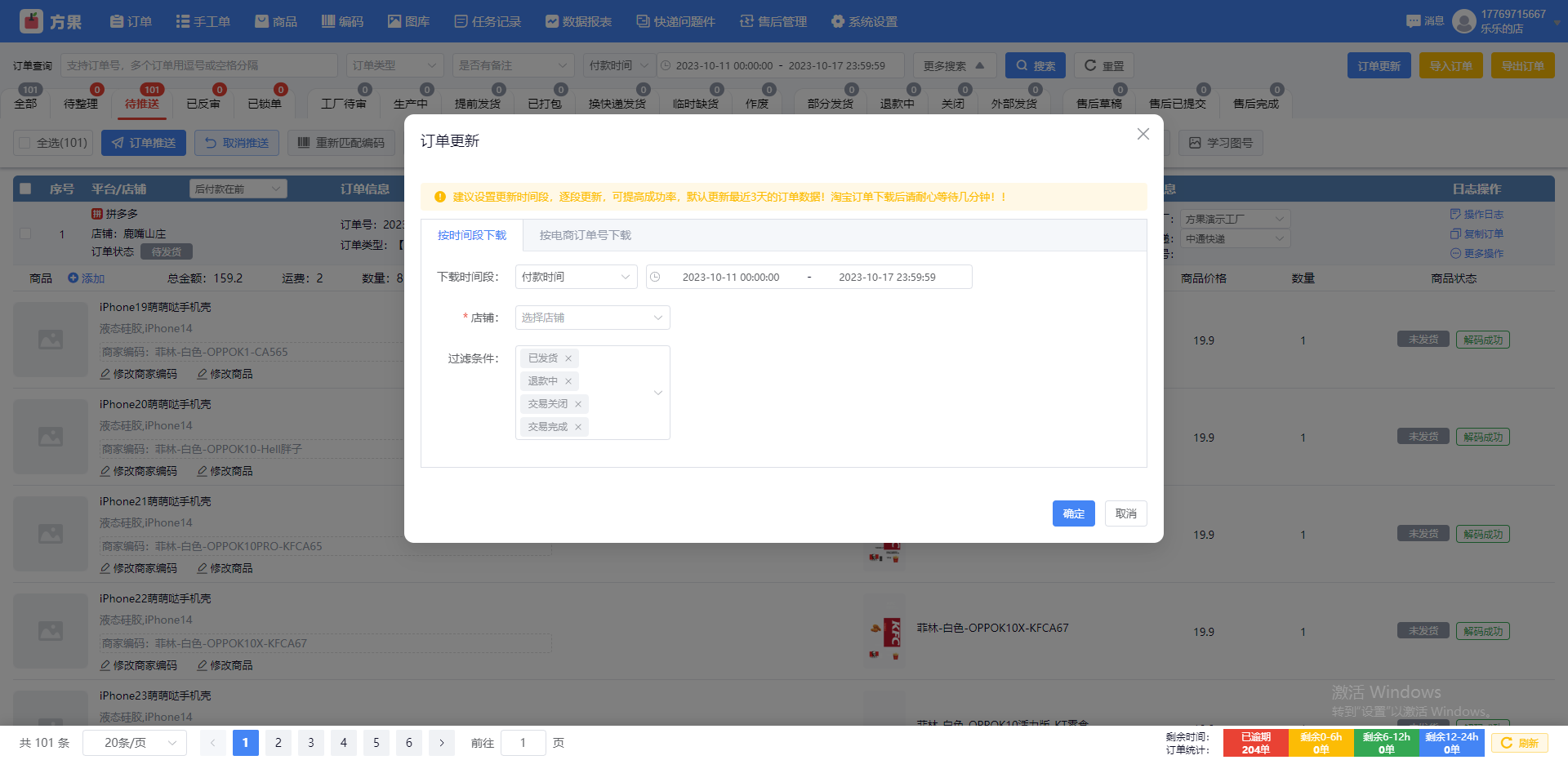Open the 中通快递 courier dropdown
The height and width of the screenshot is (760, 1568).
1236,238
